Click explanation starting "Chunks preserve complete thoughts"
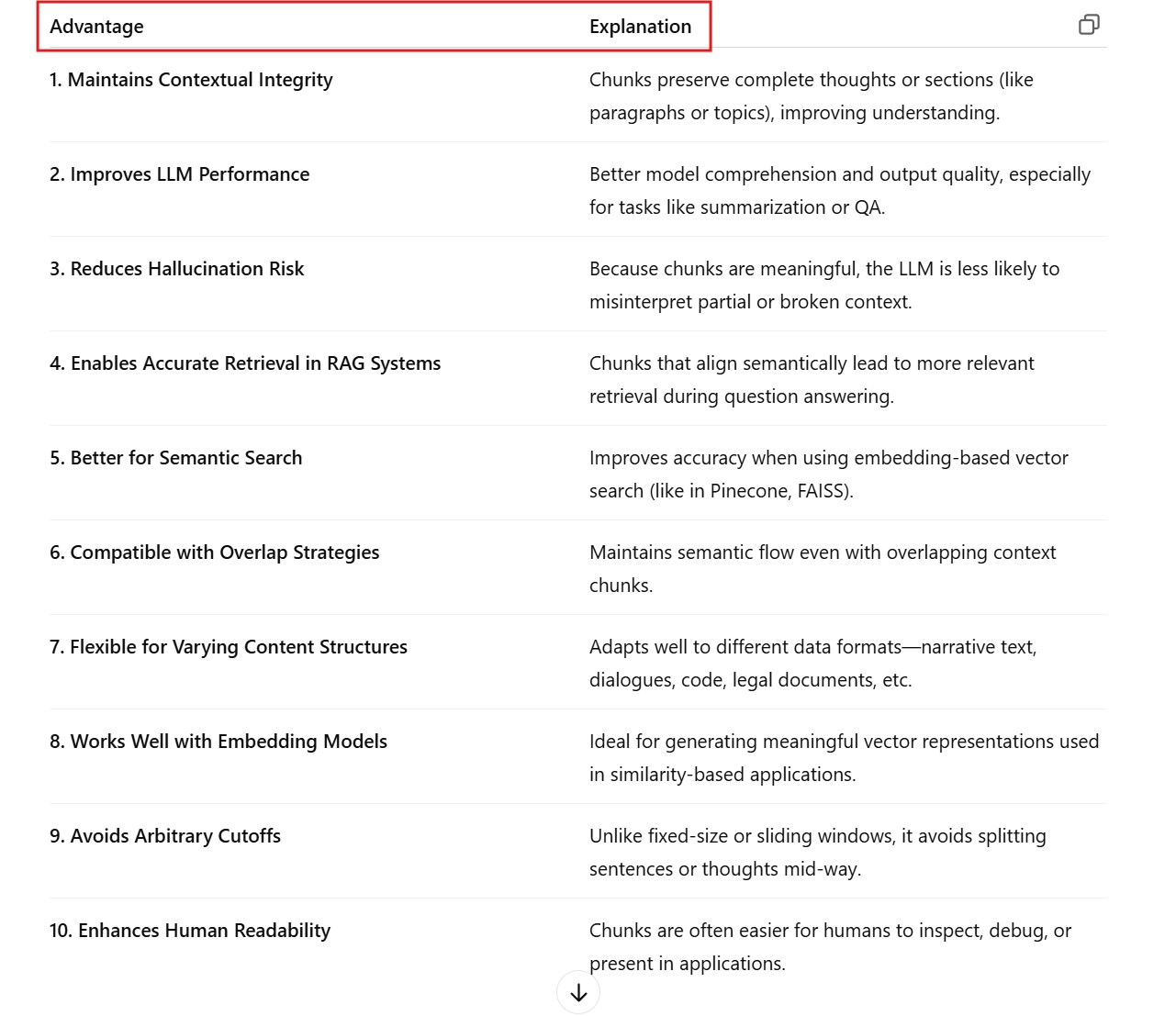 pos(811,96)
